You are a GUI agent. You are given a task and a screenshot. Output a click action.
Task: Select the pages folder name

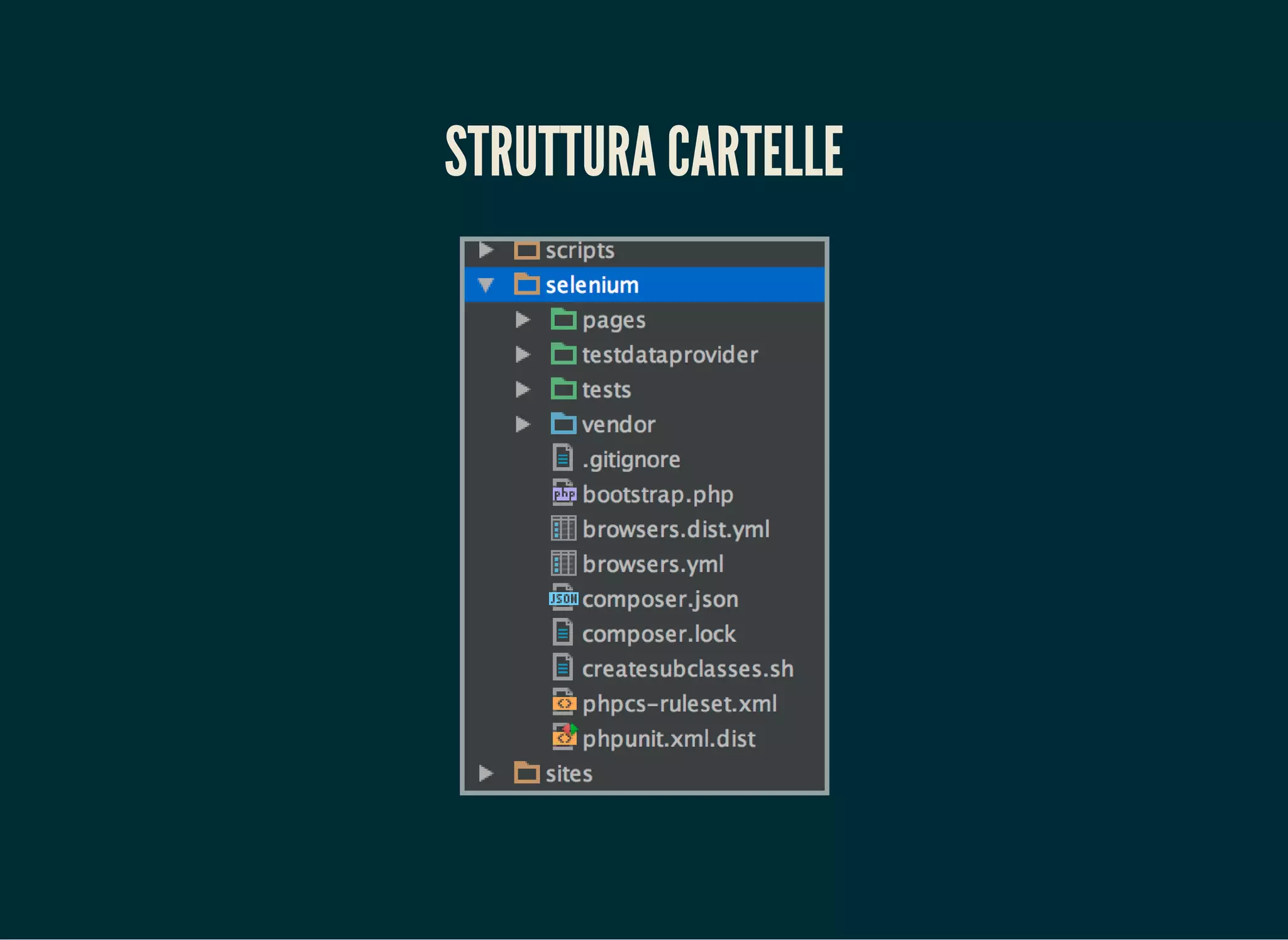614,321
